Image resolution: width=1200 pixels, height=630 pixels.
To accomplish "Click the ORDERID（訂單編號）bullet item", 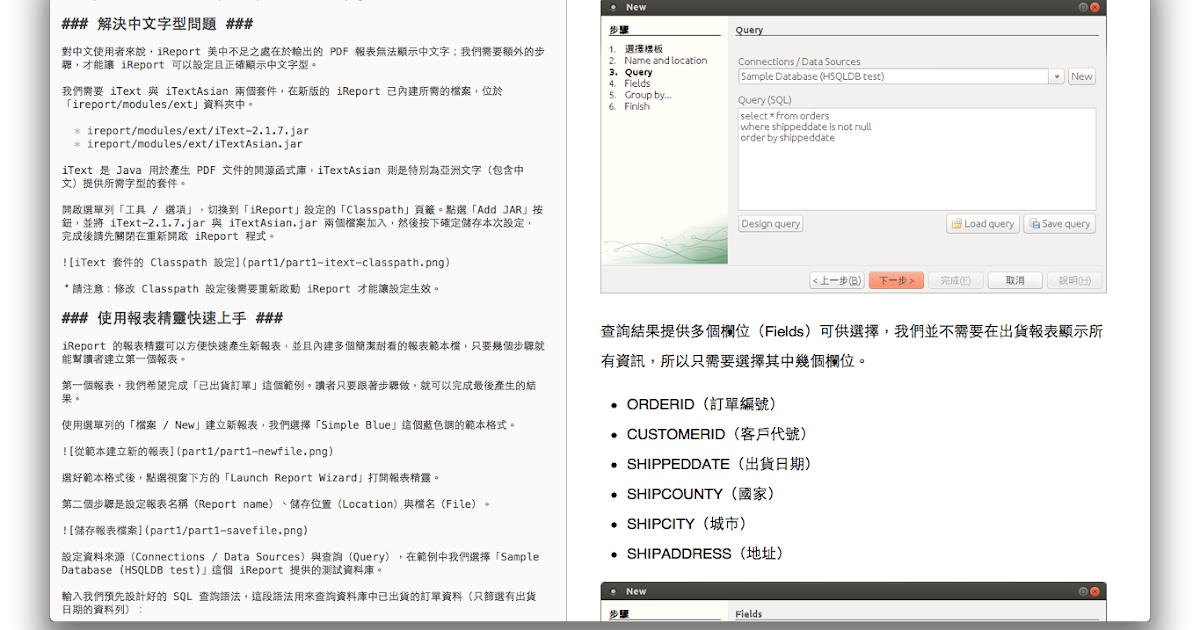I will (x=702, y=404).
